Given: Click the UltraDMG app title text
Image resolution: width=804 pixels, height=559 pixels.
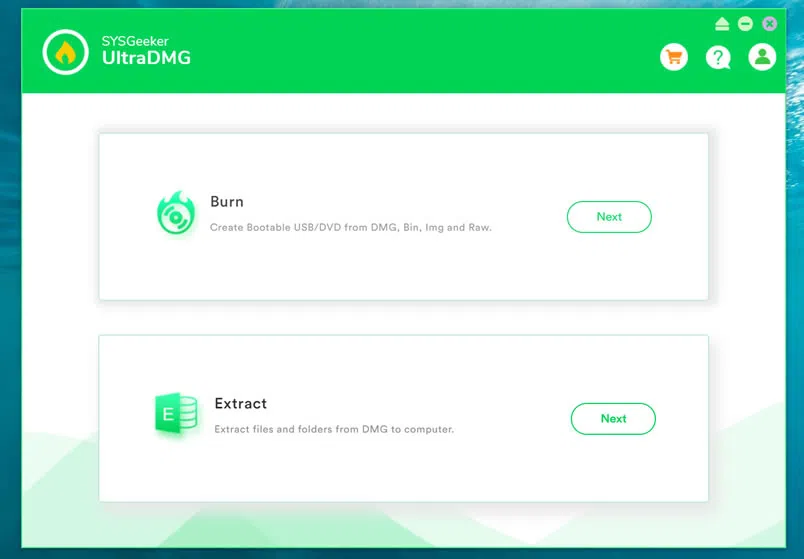Looking at the screenshot, I should click(x=146, y=59).
